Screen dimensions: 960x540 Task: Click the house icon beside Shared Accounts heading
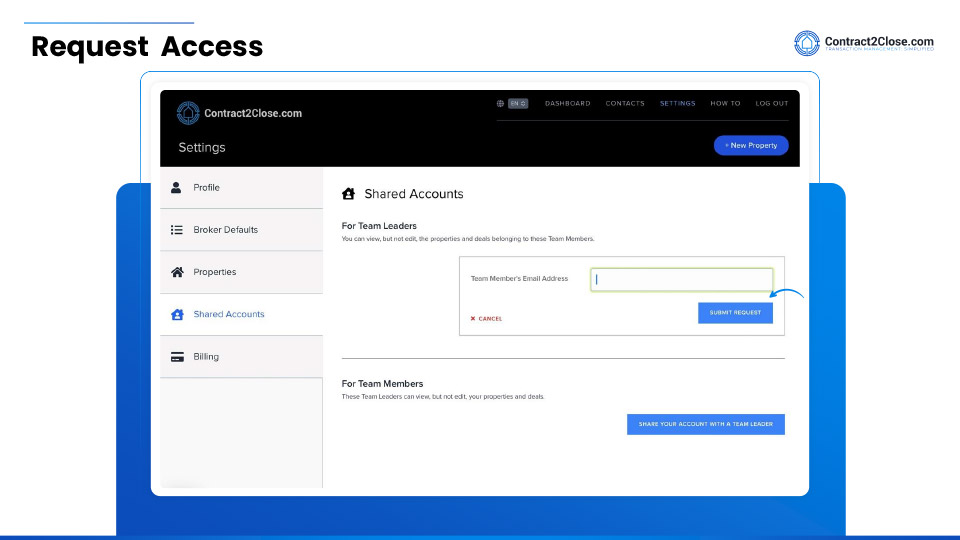[349, 194]
